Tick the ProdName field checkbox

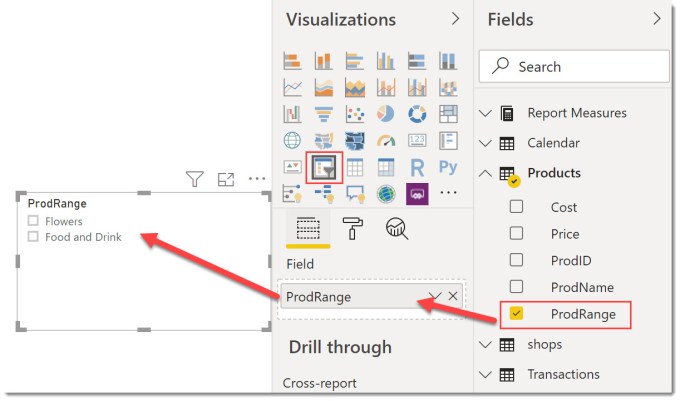pyautogui.click(x=516, y=287)
